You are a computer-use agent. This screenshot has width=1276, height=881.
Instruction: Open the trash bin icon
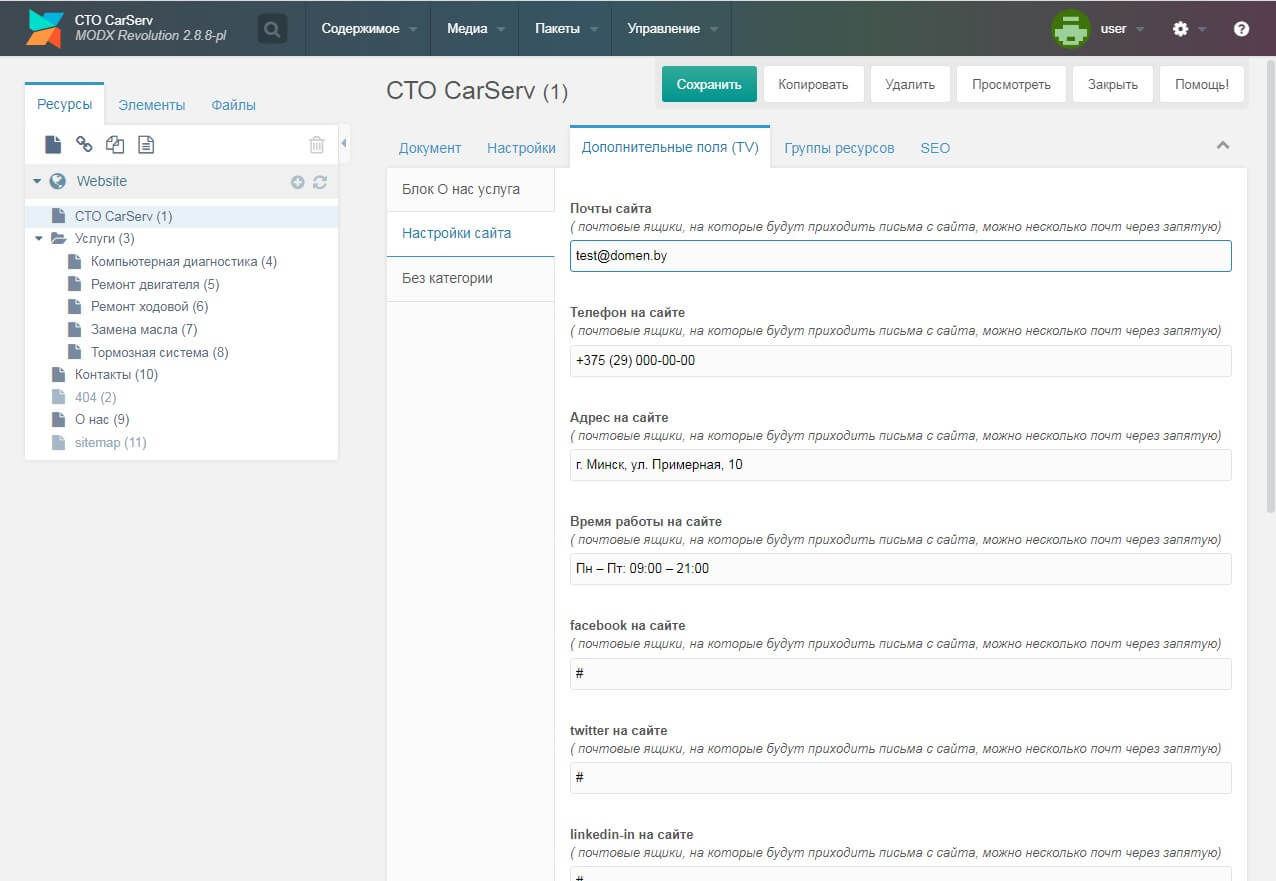point(317,145)
